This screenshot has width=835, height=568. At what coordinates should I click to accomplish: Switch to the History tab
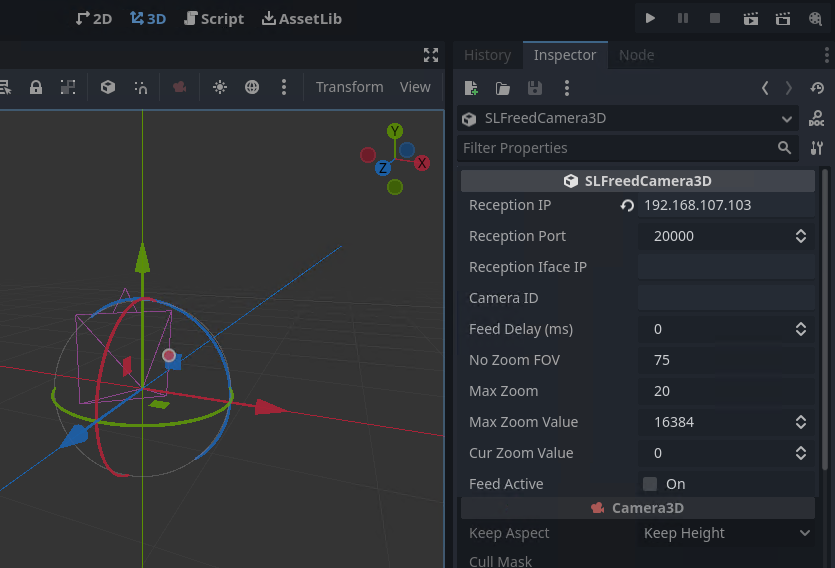[487, 55]
